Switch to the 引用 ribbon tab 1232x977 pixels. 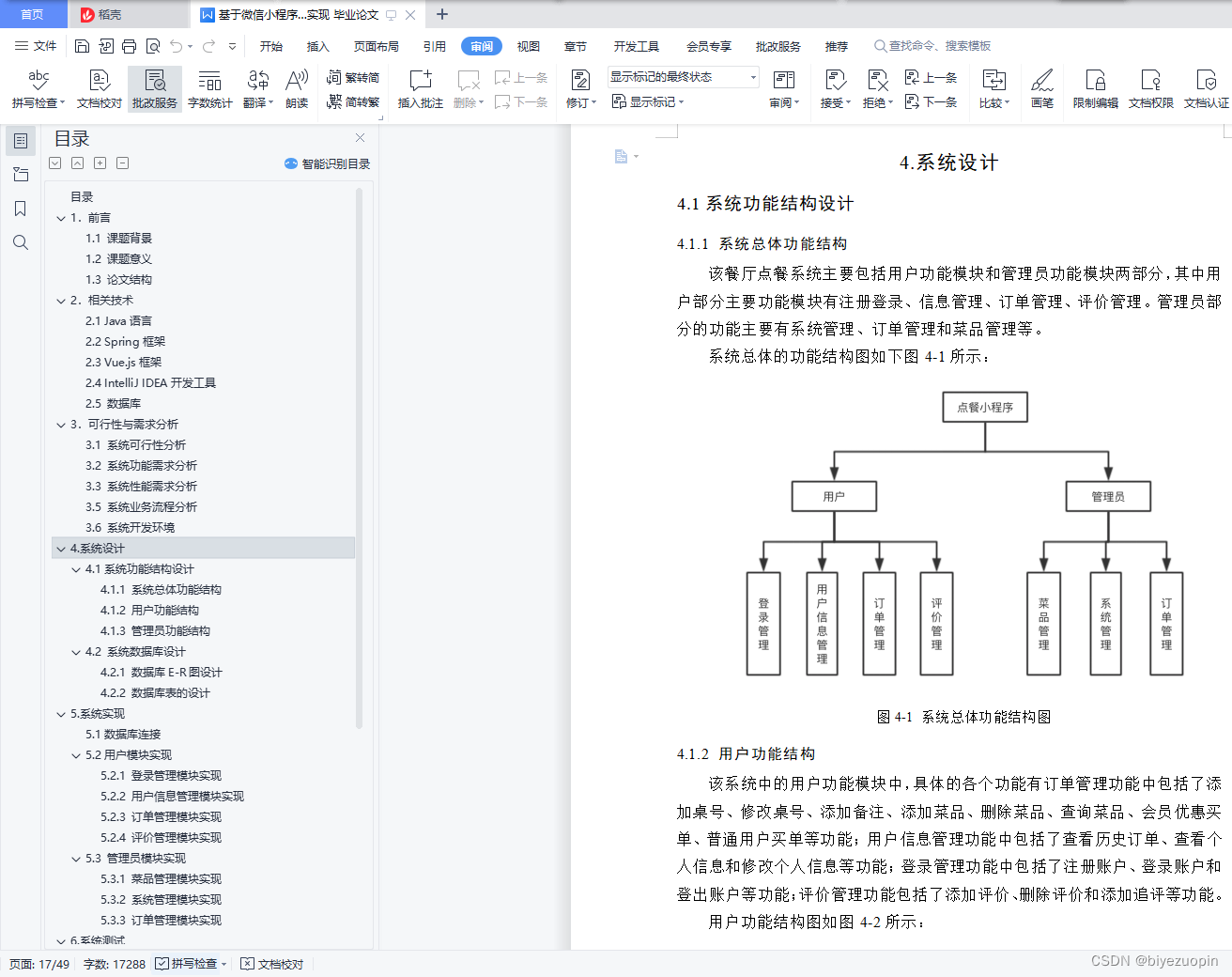(x=435, y=46)
